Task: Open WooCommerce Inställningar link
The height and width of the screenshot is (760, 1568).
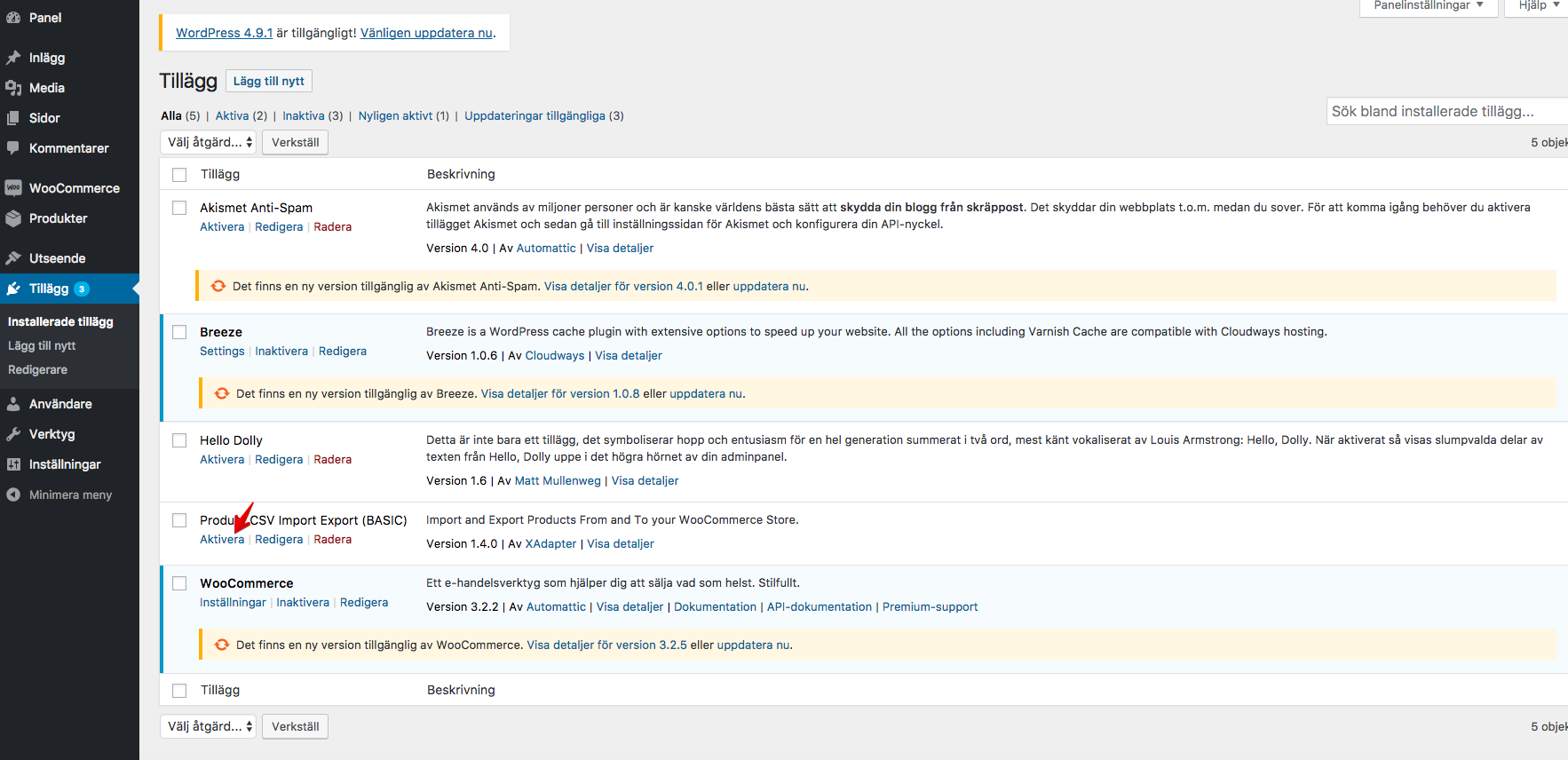Action: [233, 603]
